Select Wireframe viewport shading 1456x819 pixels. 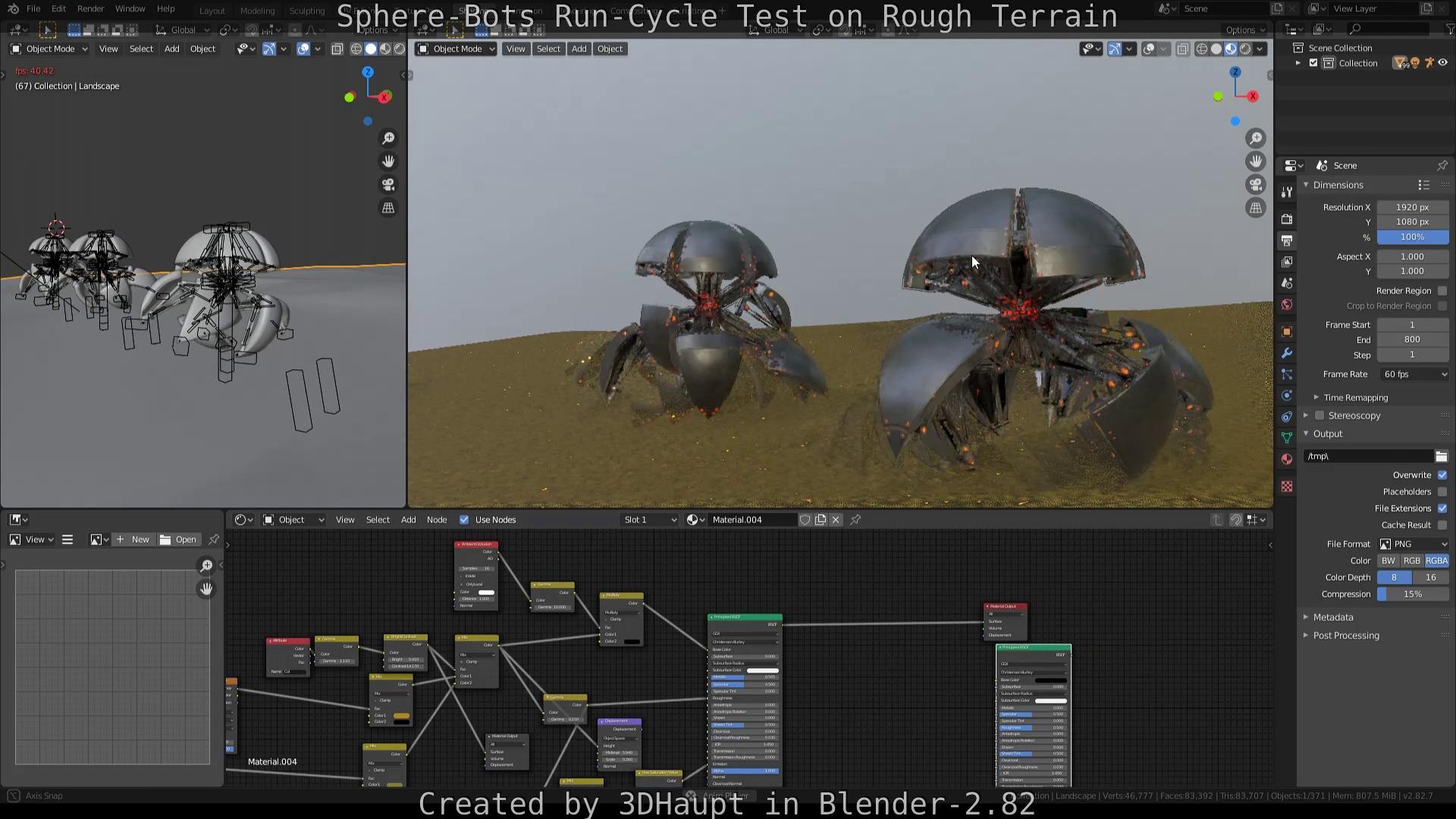tap(1202, 49)
